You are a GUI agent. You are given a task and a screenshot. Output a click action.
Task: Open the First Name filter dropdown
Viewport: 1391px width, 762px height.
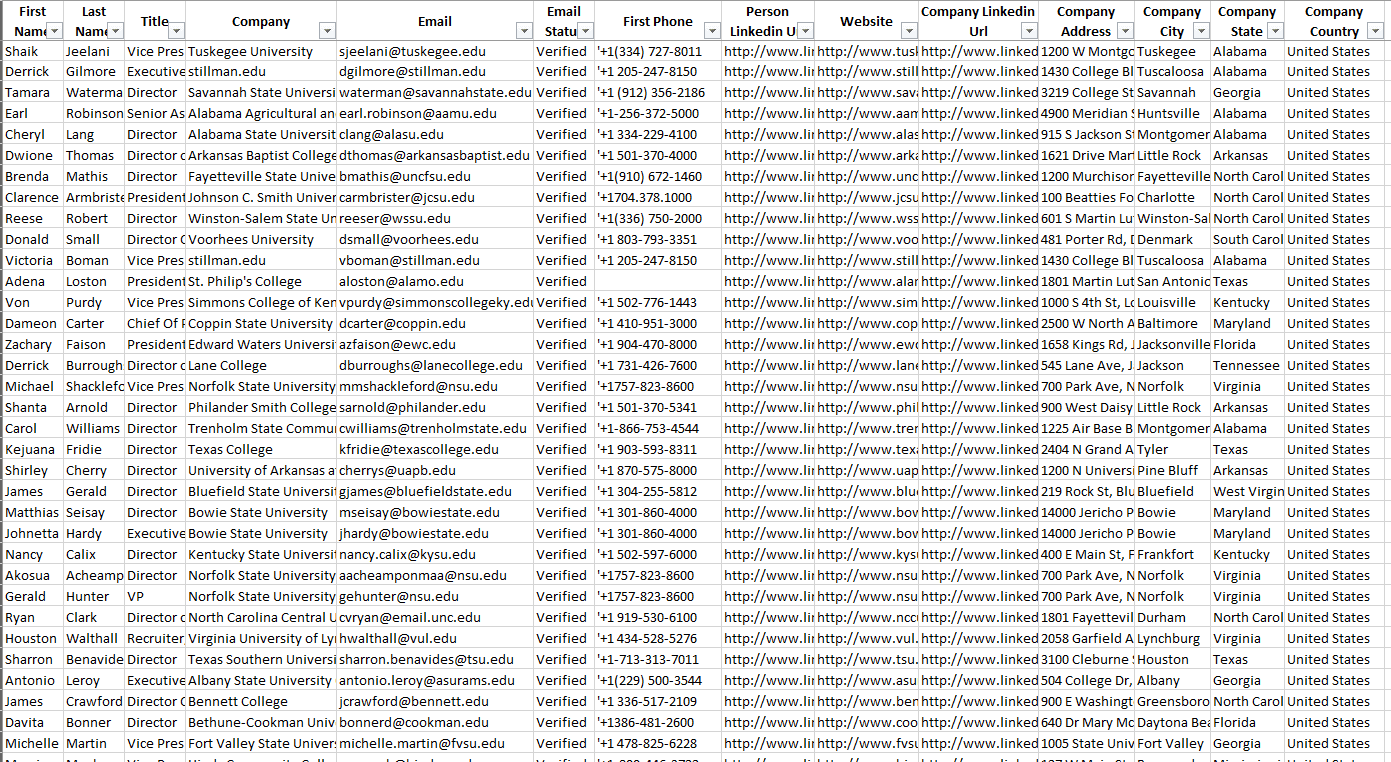[54, 31]
